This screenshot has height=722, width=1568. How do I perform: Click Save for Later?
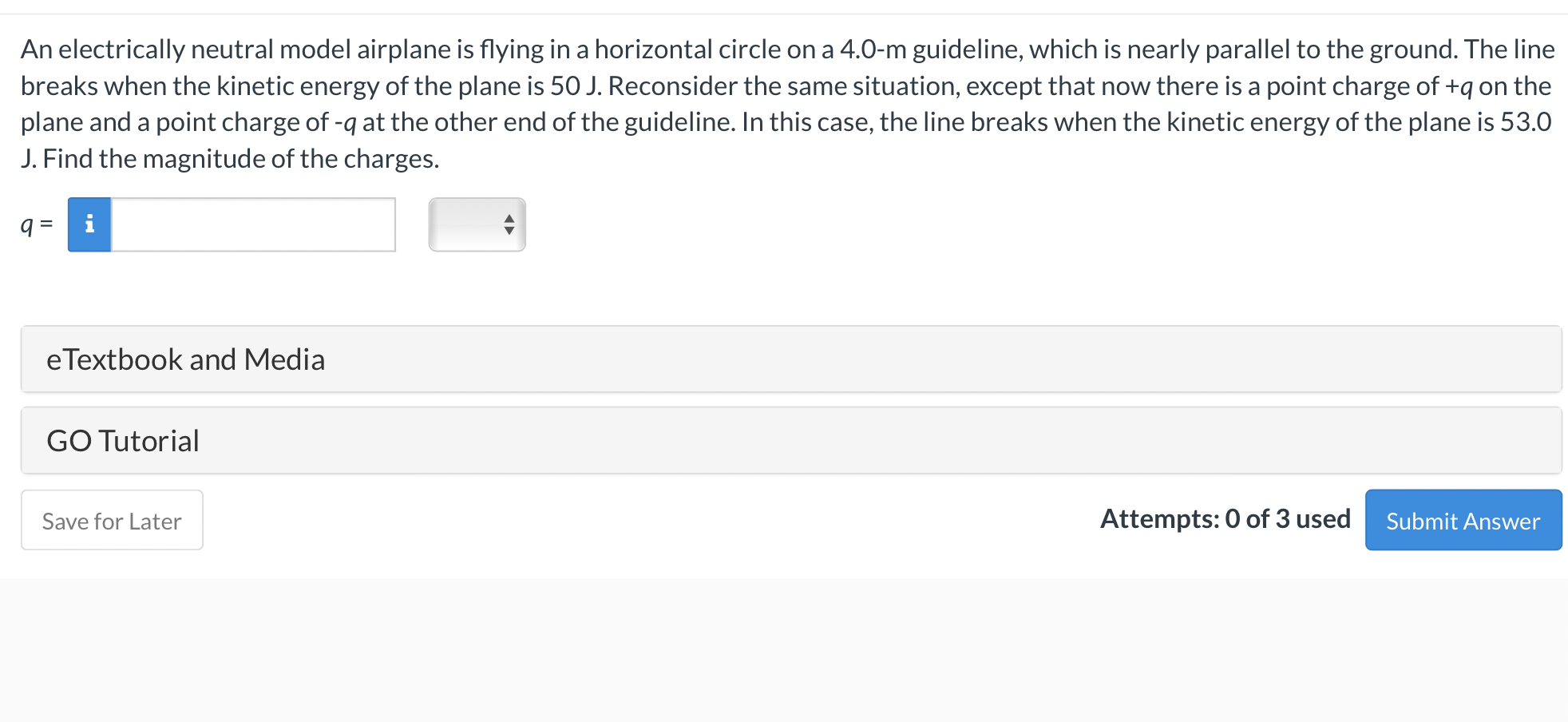[111, 520]
